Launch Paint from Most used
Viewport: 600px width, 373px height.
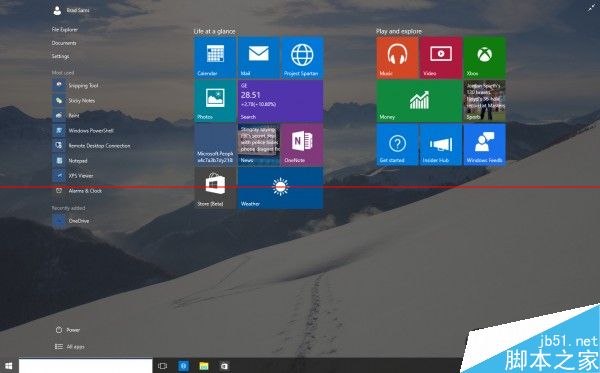click(x=66, y=116)
